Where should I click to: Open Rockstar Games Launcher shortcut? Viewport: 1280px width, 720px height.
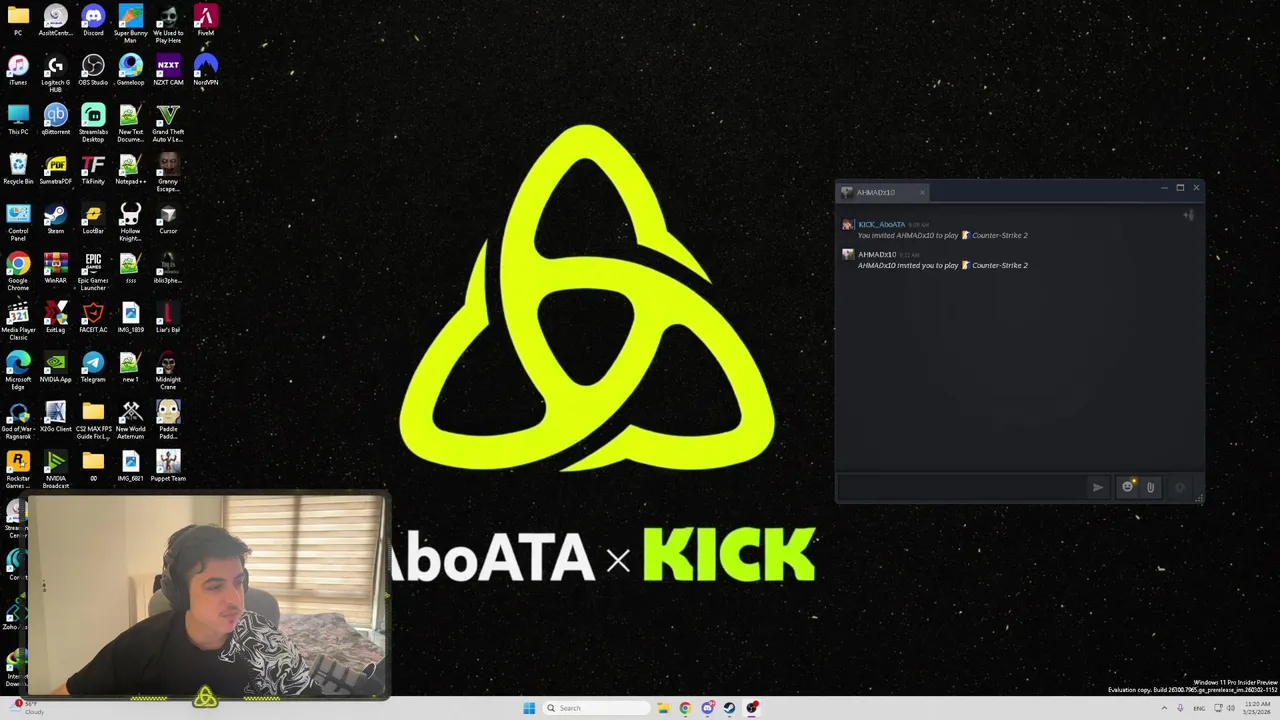18,470
